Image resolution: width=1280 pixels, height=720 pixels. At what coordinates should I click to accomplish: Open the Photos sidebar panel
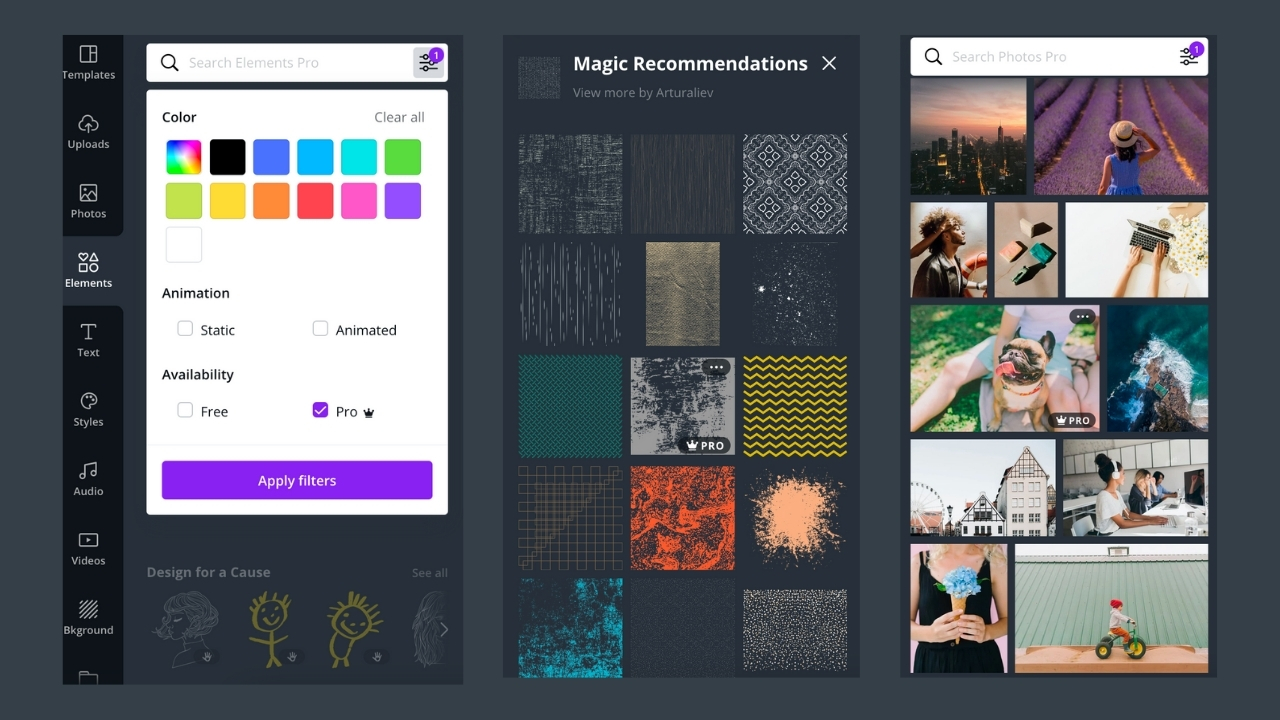coord(88,200)
